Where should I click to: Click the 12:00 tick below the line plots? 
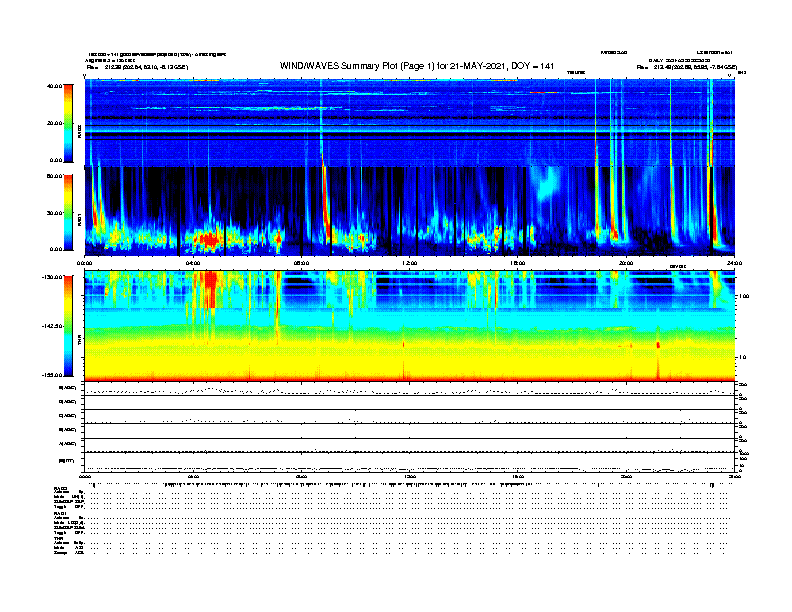[x=409, y=476]
